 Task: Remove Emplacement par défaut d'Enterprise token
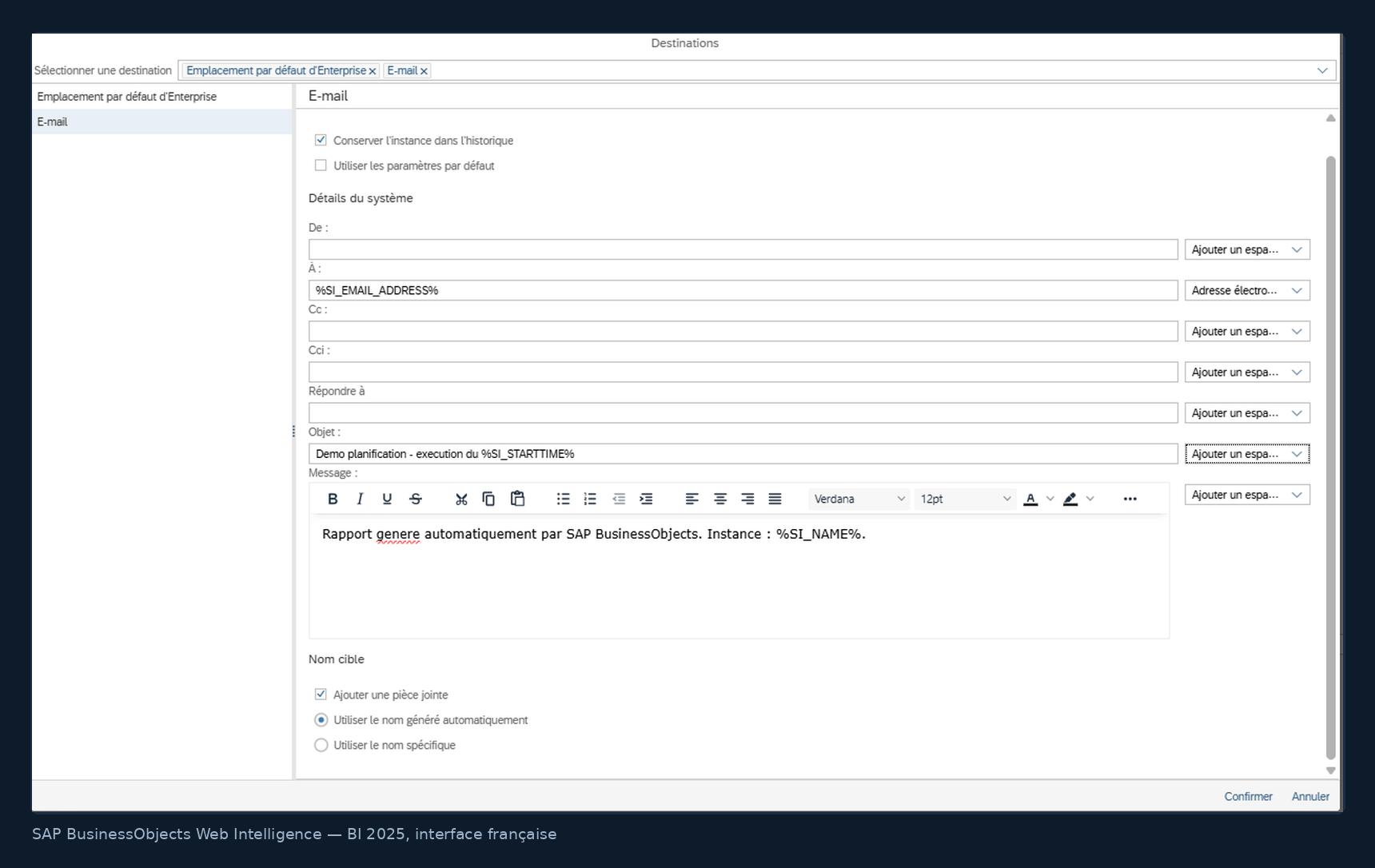pyautogui.click(x=373, y=71)
